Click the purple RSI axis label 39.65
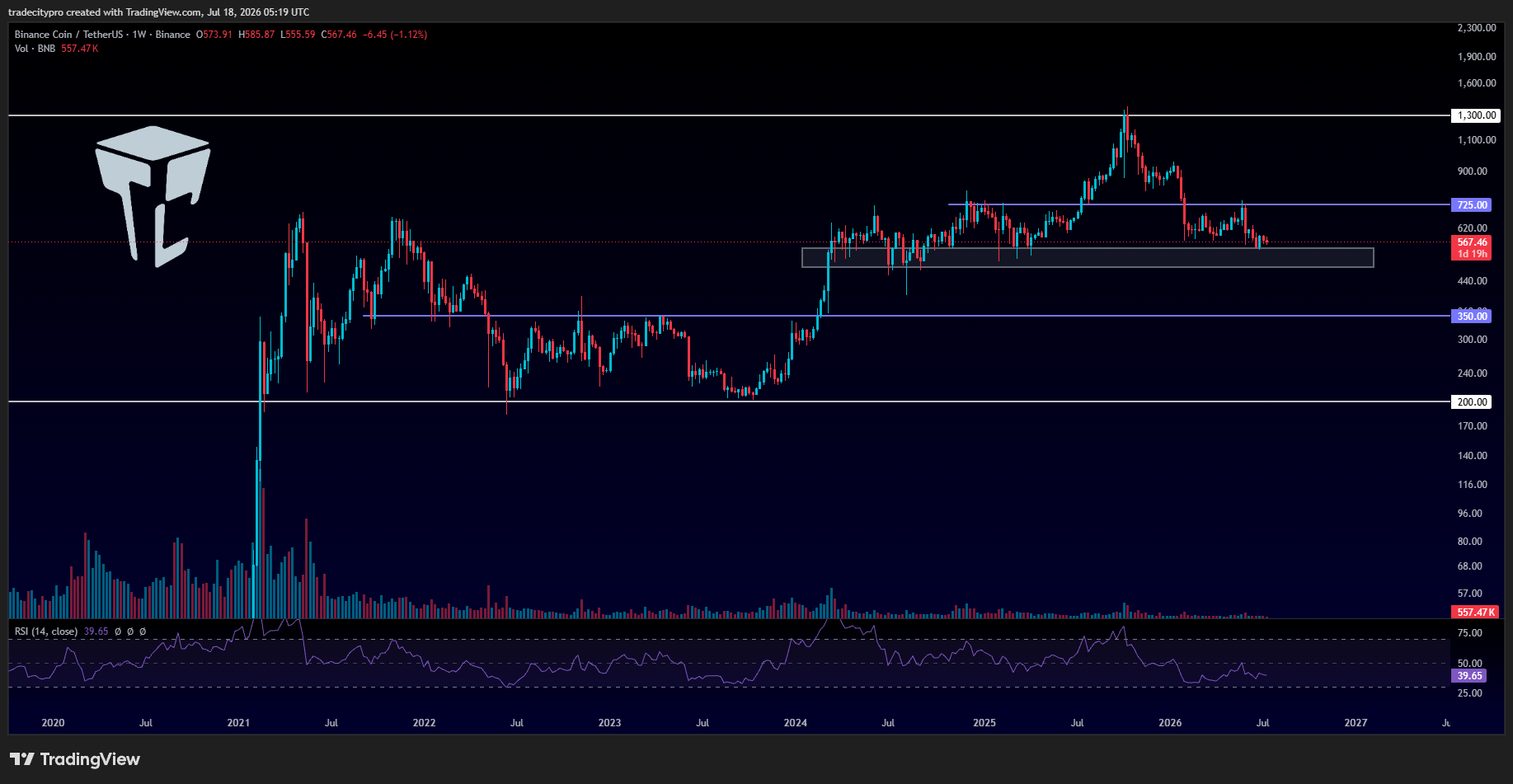This screenshot has width=1513, height=784. (1470, 676)
